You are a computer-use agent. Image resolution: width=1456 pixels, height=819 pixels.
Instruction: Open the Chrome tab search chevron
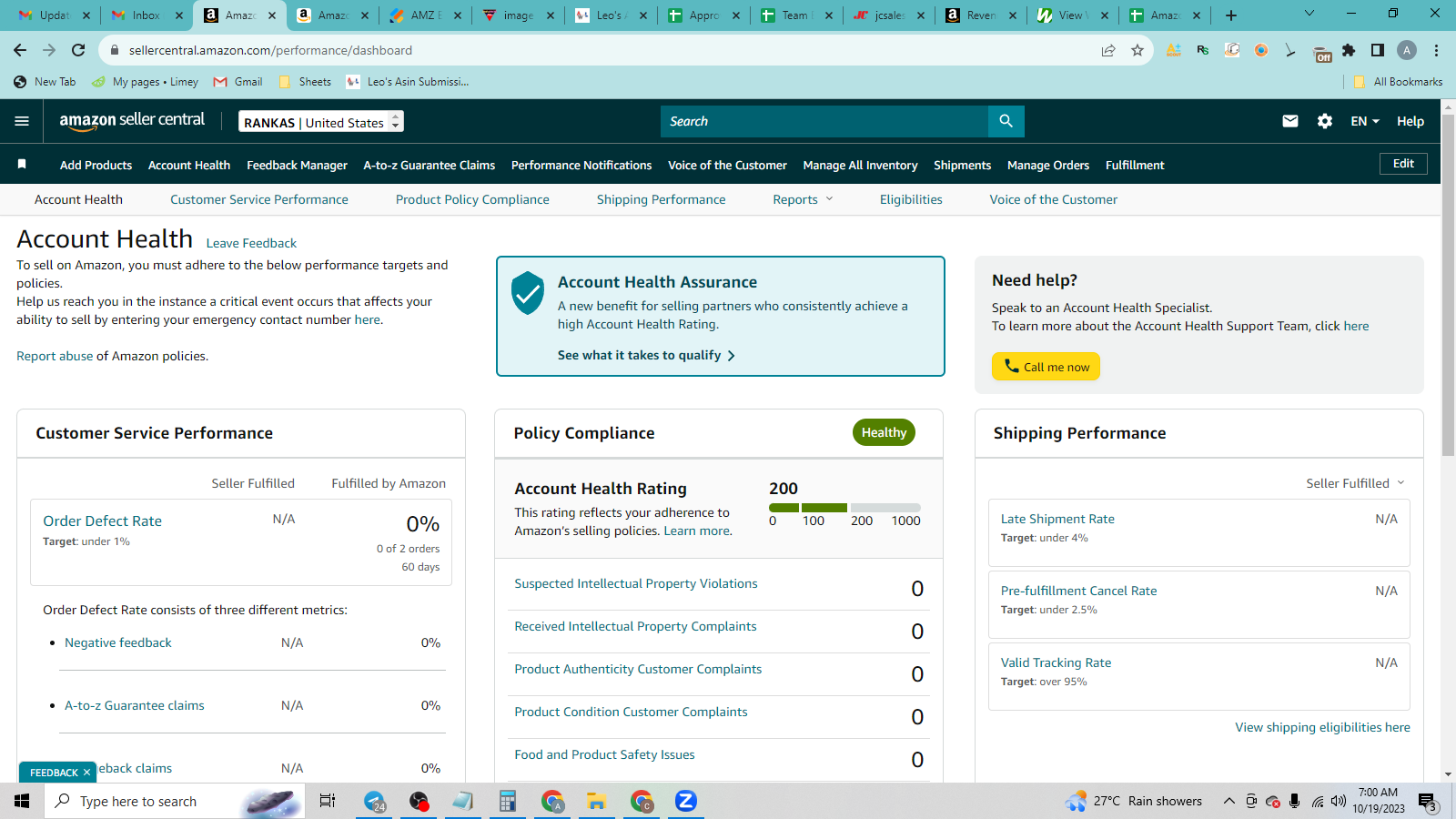[x=1309, y=14]
